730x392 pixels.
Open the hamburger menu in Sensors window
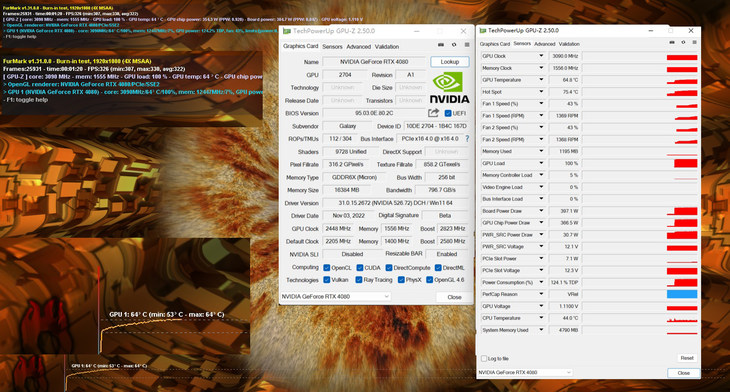694,42
